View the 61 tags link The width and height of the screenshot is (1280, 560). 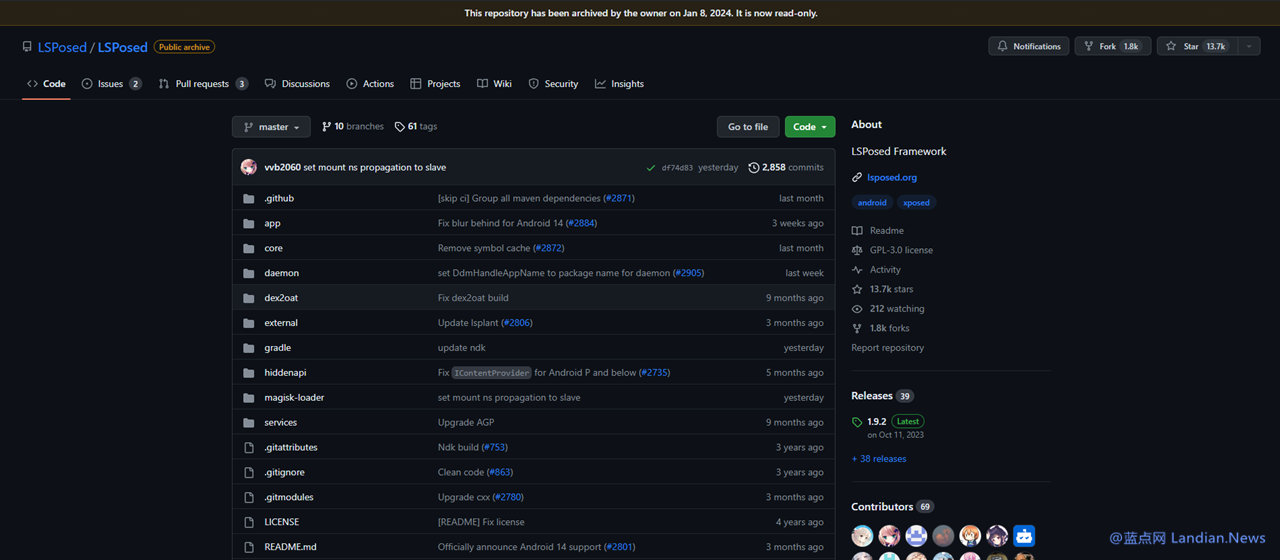click(416, 127)
